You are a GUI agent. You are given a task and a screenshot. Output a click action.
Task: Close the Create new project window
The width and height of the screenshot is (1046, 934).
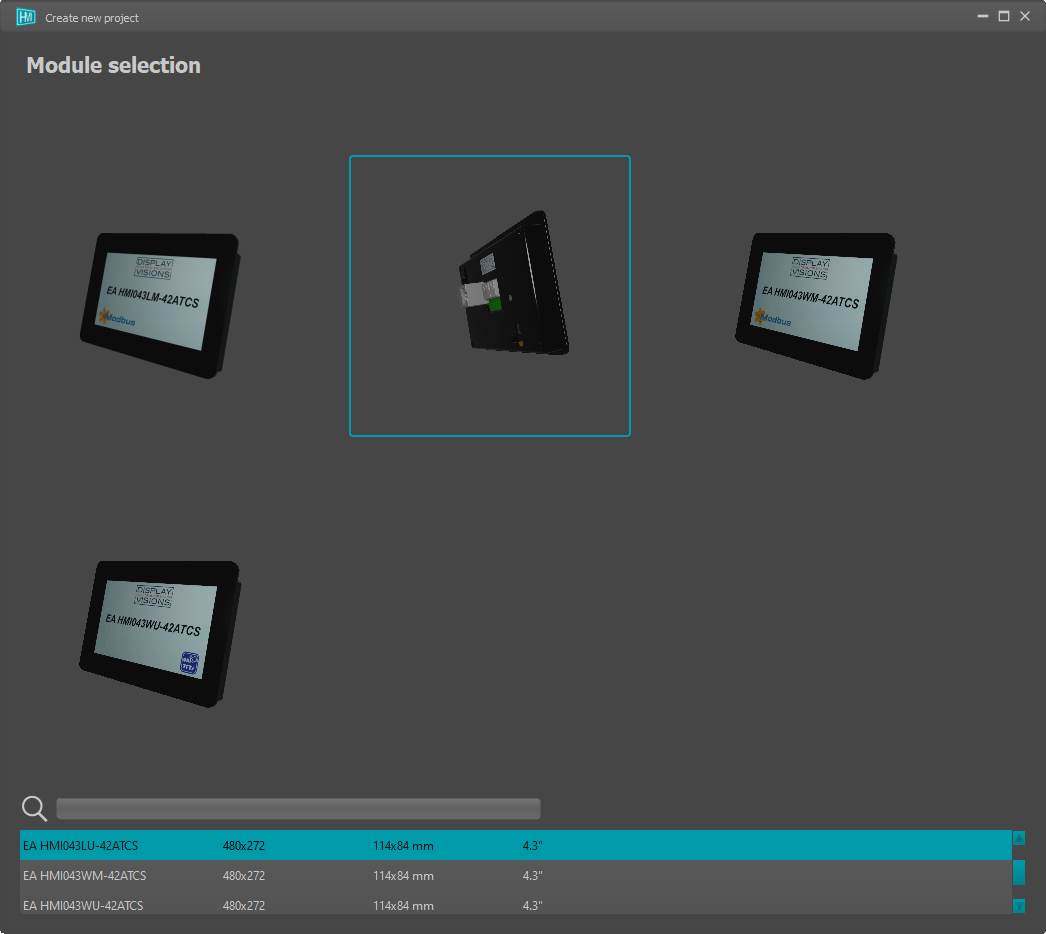point(1025,16)
